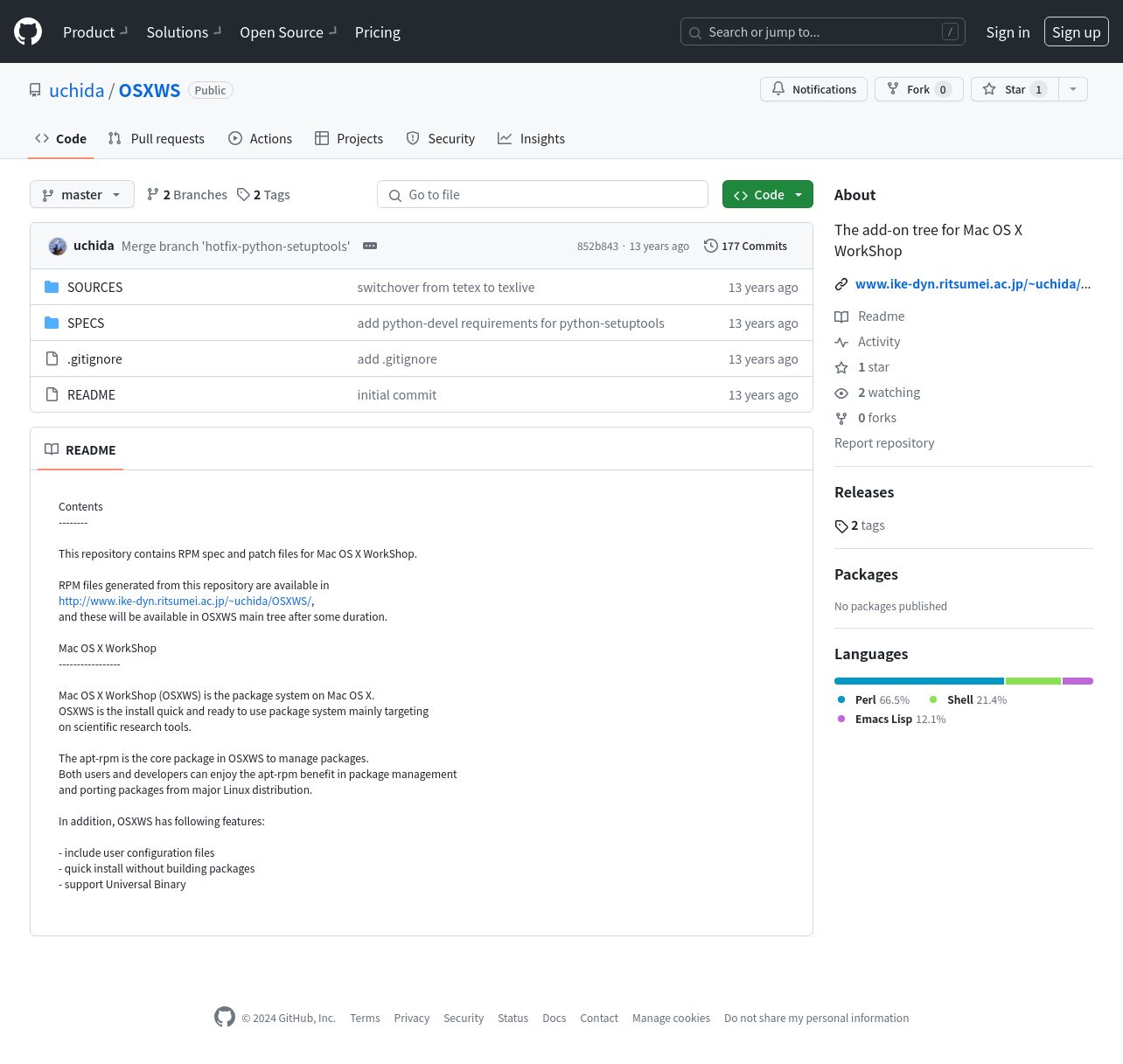Viewport: 1123px width, 1064px height.
Task: Click the .gitignore file icon
Action: 52,358
